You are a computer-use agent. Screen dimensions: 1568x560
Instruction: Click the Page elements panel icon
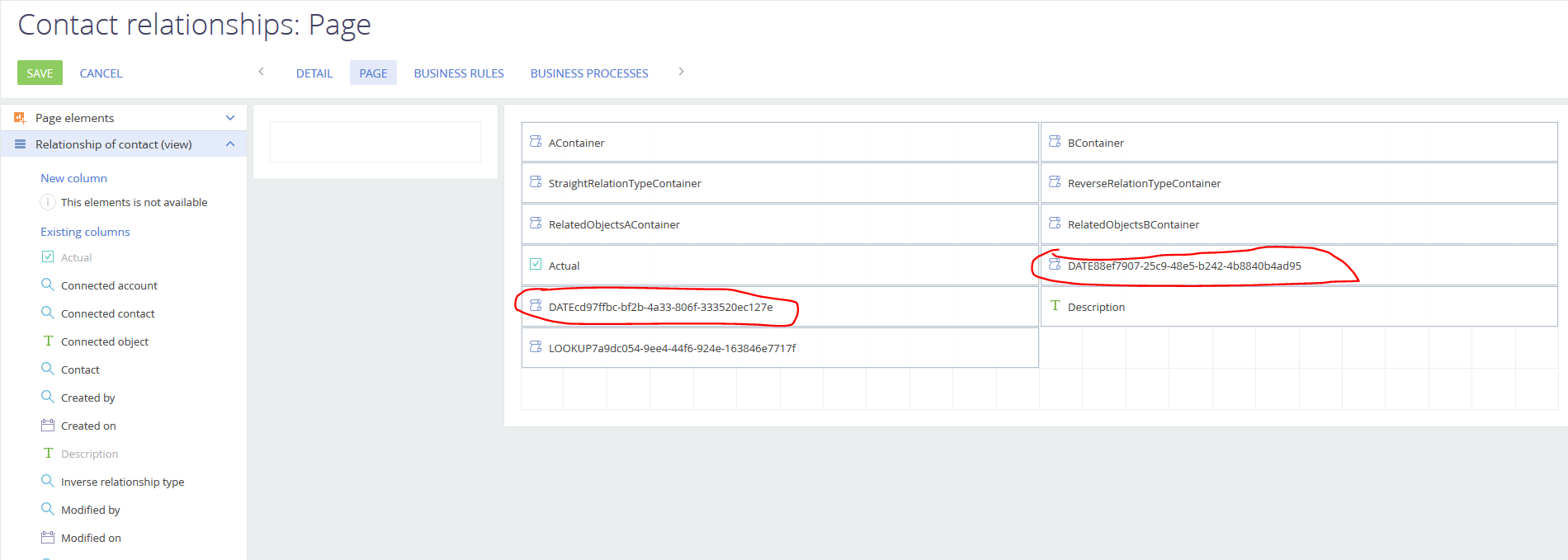20,118
